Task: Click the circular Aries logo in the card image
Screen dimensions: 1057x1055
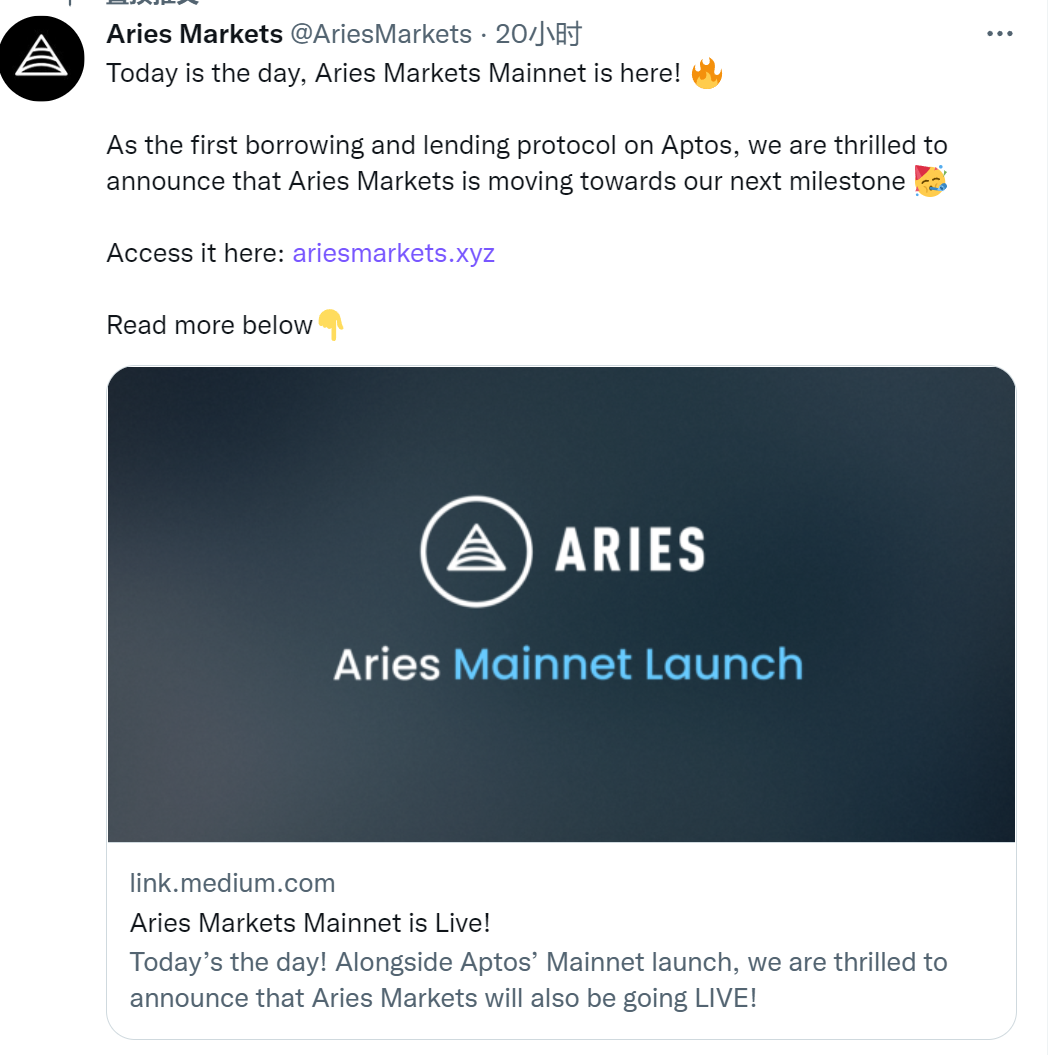Action: 474,549
